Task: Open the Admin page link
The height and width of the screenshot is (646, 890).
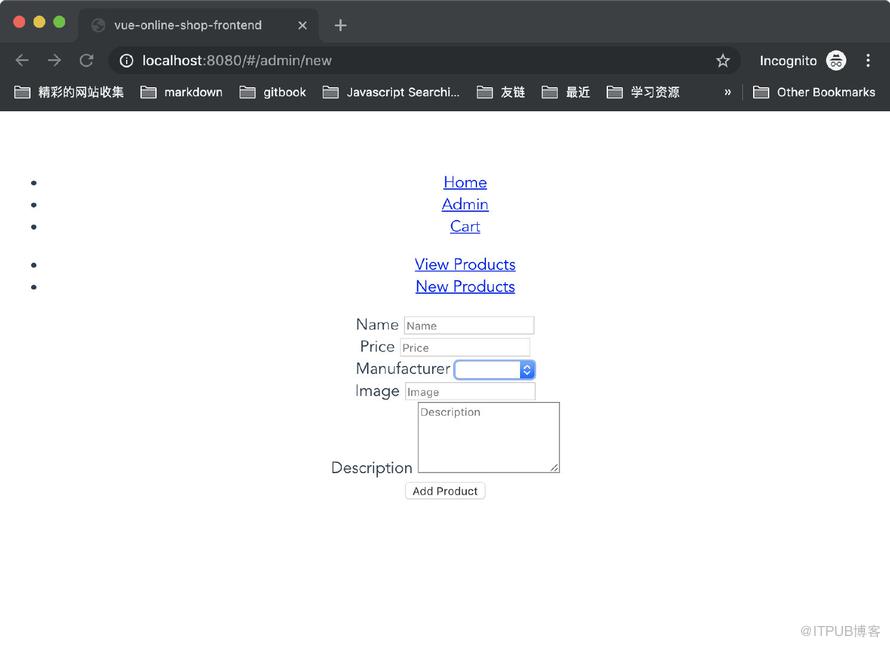Action: [465, 204]
